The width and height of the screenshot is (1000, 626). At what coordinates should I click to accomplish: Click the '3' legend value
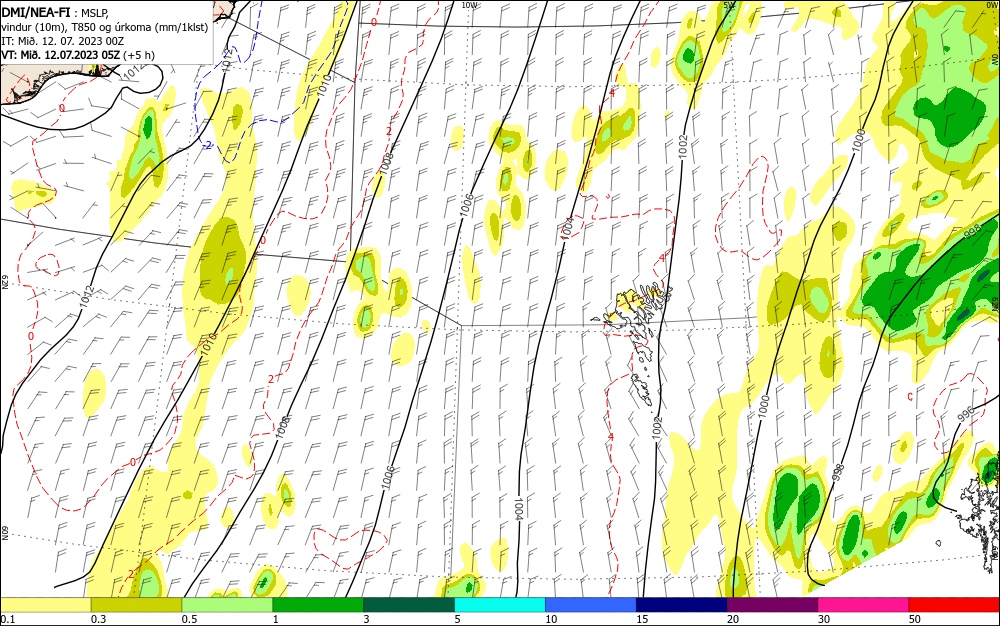[366, 619]
